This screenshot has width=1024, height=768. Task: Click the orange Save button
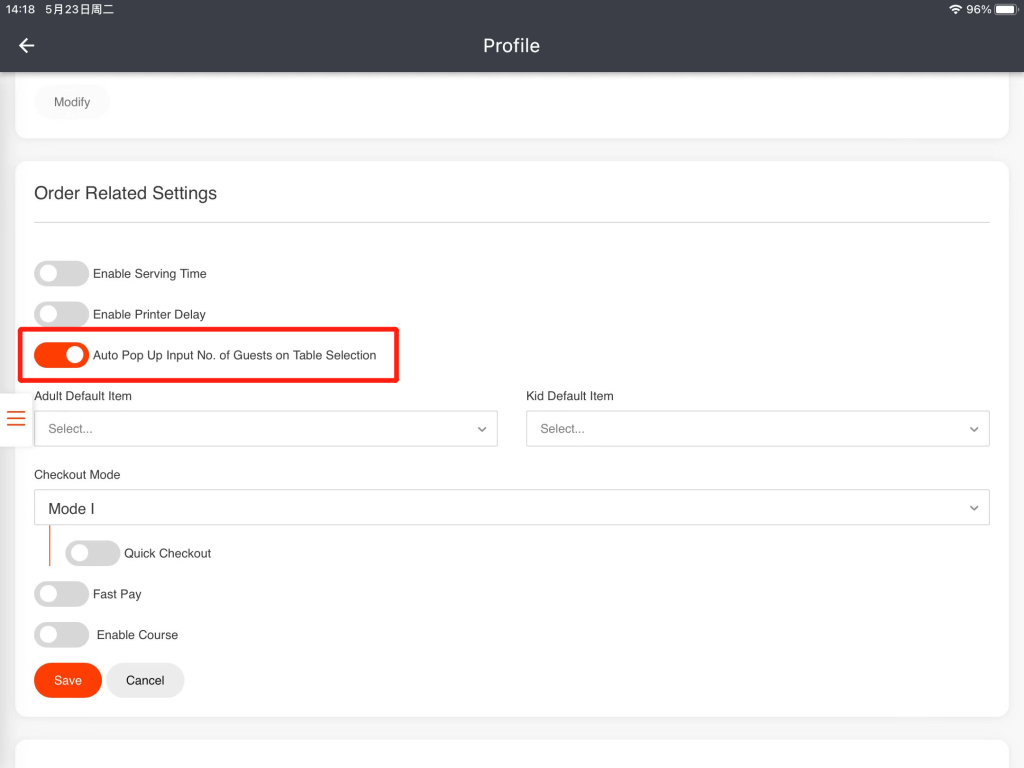68,680
